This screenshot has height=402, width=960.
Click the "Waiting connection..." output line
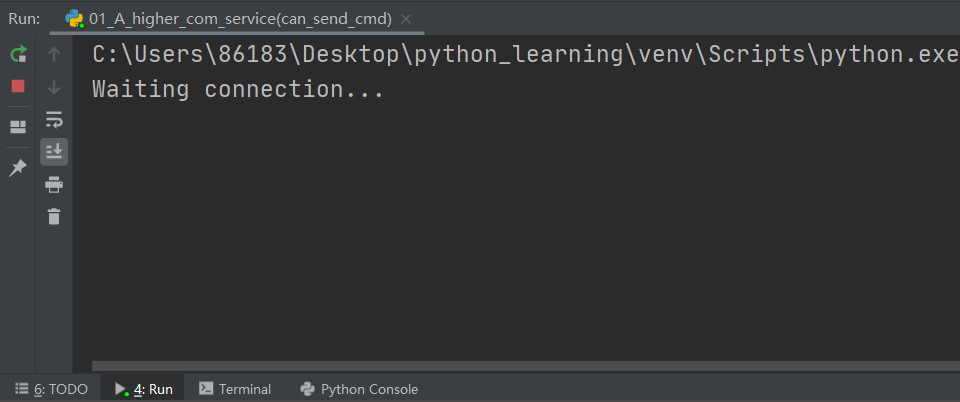coord(238,89)
